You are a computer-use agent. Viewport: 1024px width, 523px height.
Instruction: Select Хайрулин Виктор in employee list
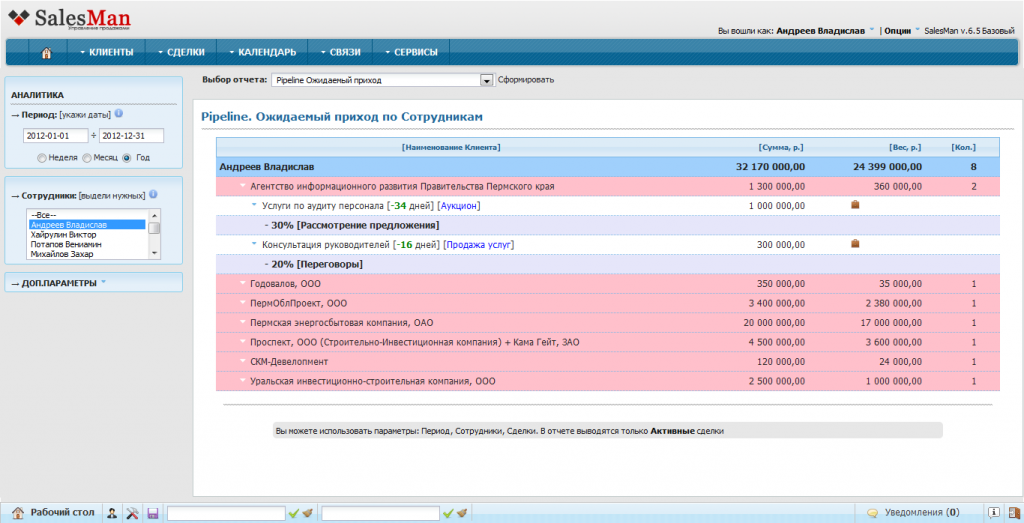coord(88,234)
